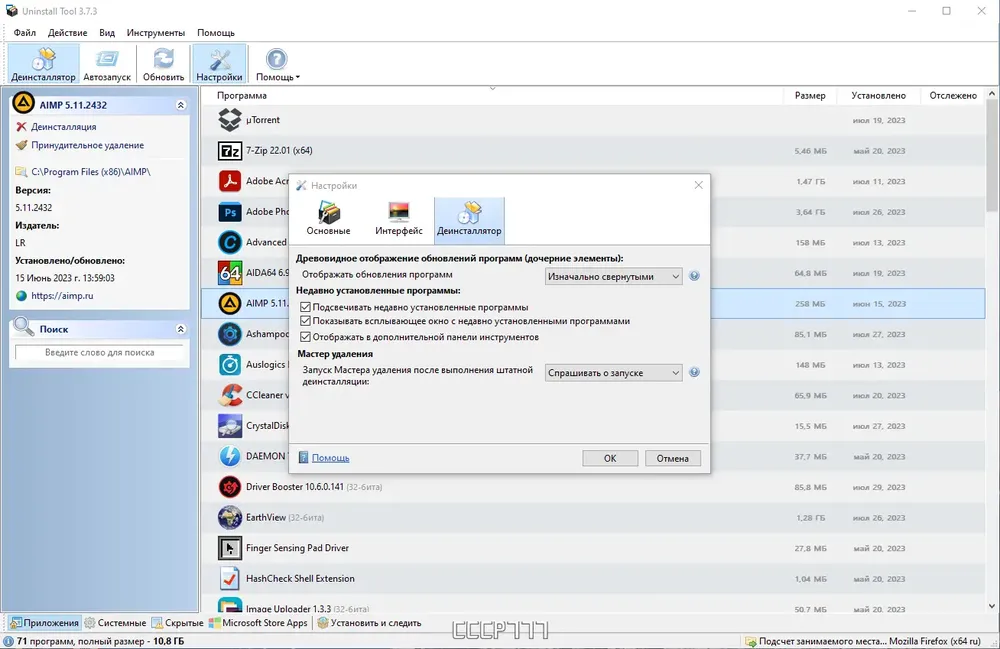The height and width of the screenshot is (649, 1000).
Task: Open the Деинсталлятор toolbar button
Action: (x=43, y=64)
